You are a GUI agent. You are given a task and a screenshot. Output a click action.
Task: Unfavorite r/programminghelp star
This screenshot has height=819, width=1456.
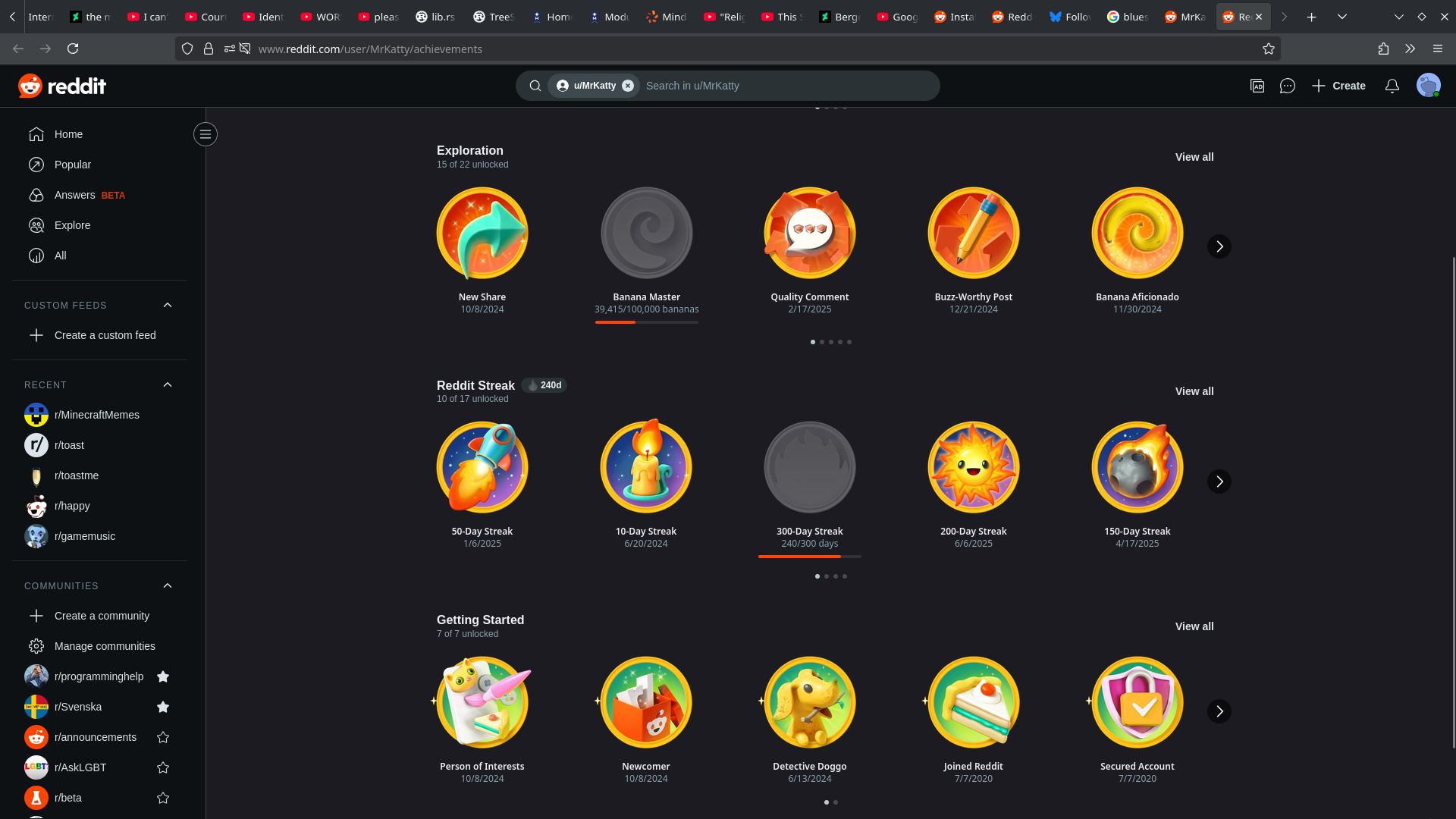(x=162, y=676)
